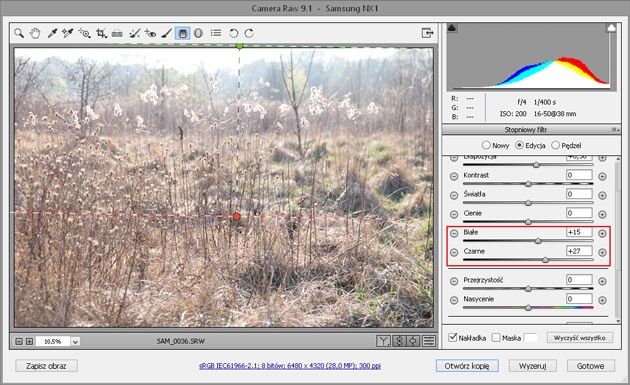The width and height of the screenshot is (630, 385).
Task: Click the Gotowe button
Action: pyautogui.click(x=591, y=366)
